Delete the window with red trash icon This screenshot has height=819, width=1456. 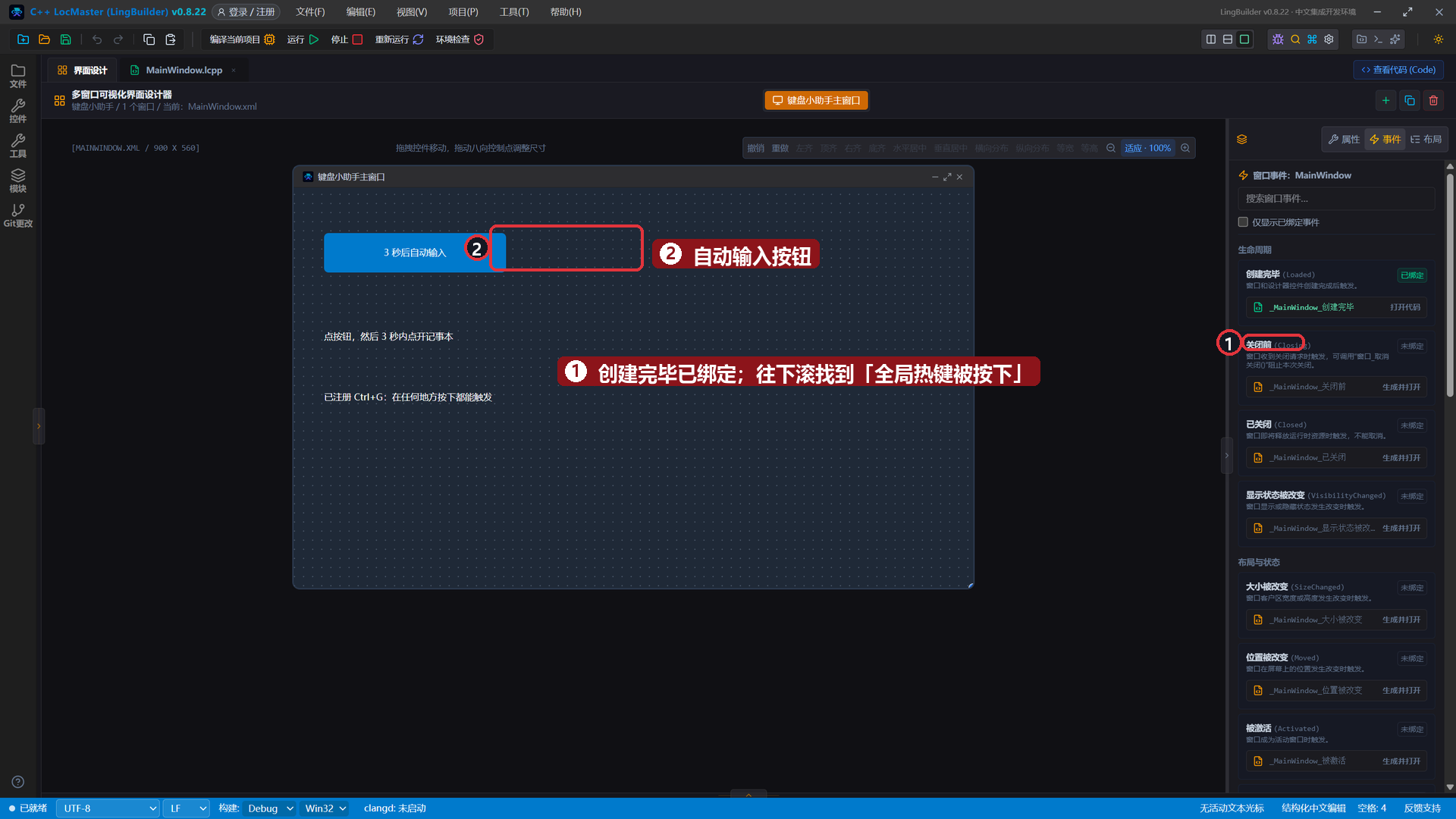click(x=1433, y=100)
